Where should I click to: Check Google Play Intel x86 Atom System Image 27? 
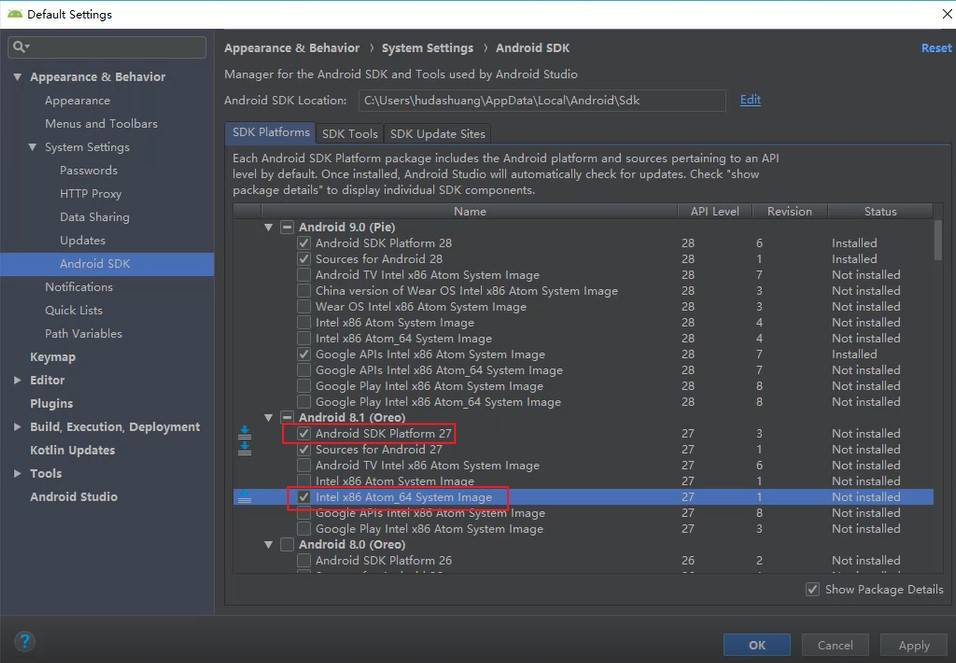(304, 528)
